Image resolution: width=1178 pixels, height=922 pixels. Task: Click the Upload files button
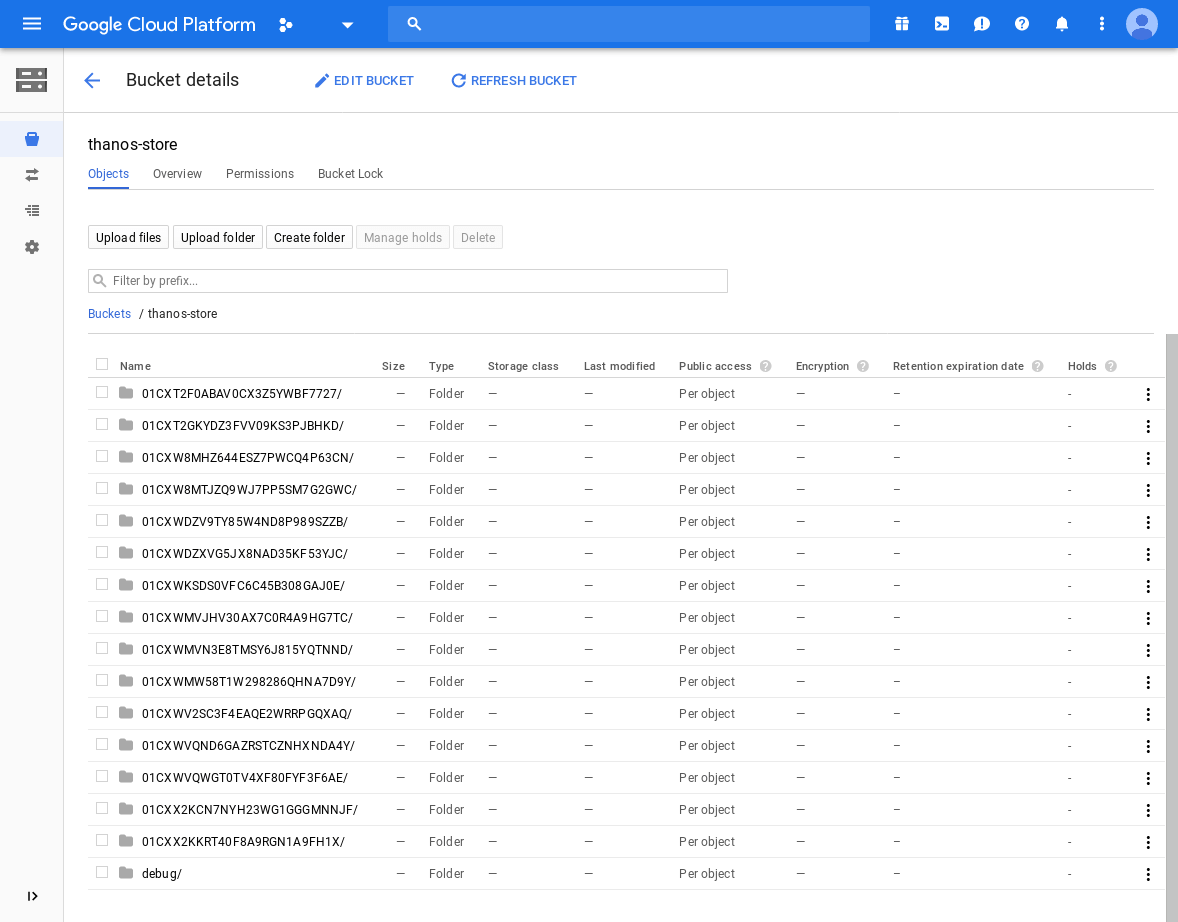[128, 238]
